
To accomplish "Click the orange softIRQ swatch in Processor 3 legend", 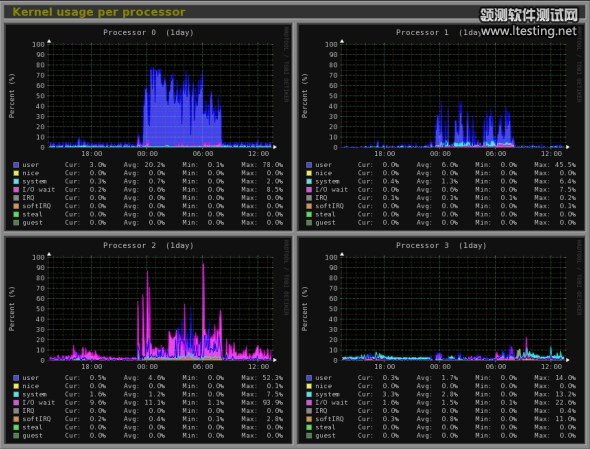I will 309,419.
